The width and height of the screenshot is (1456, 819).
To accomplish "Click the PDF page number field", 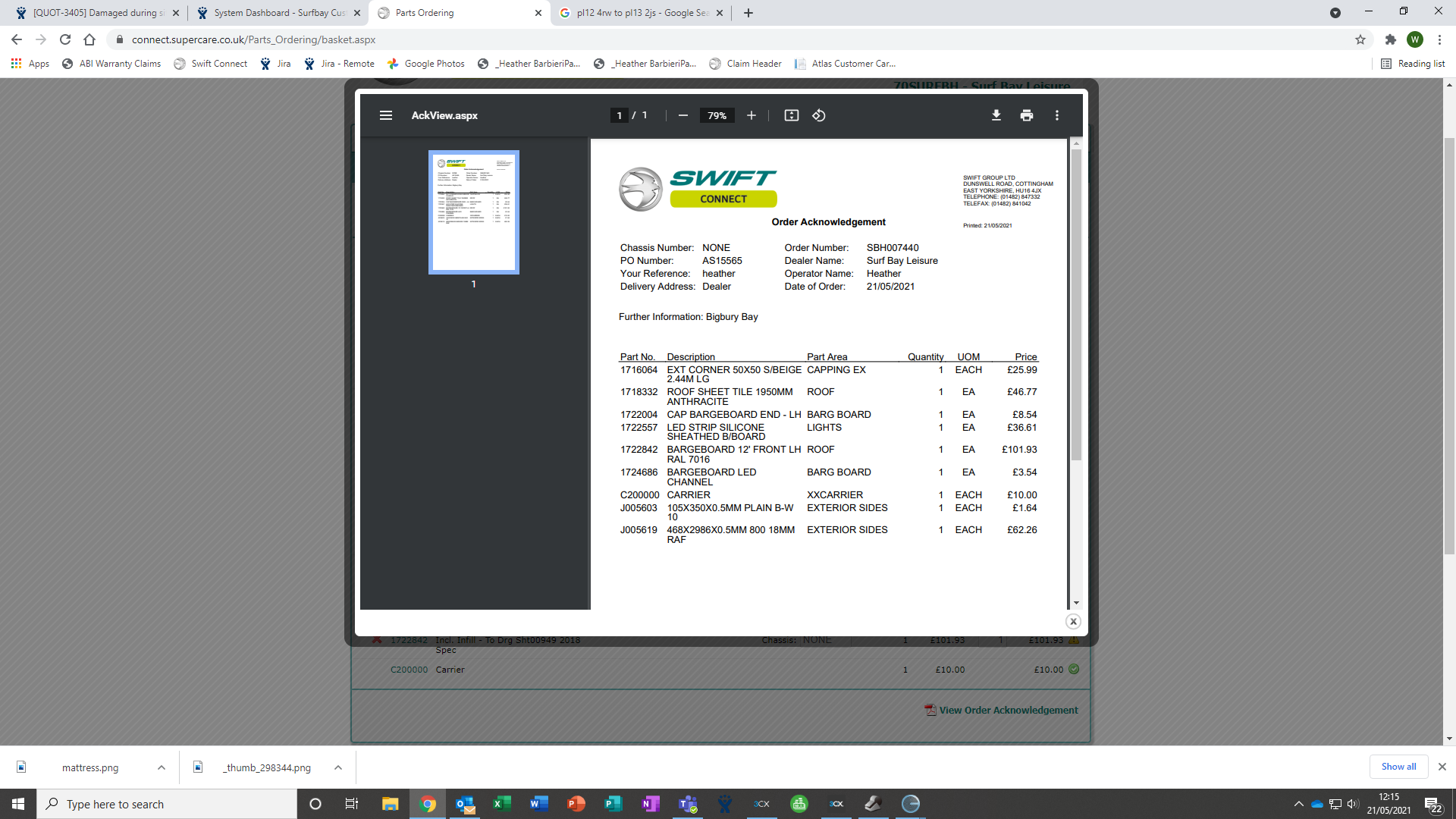I will click(619, 115).
